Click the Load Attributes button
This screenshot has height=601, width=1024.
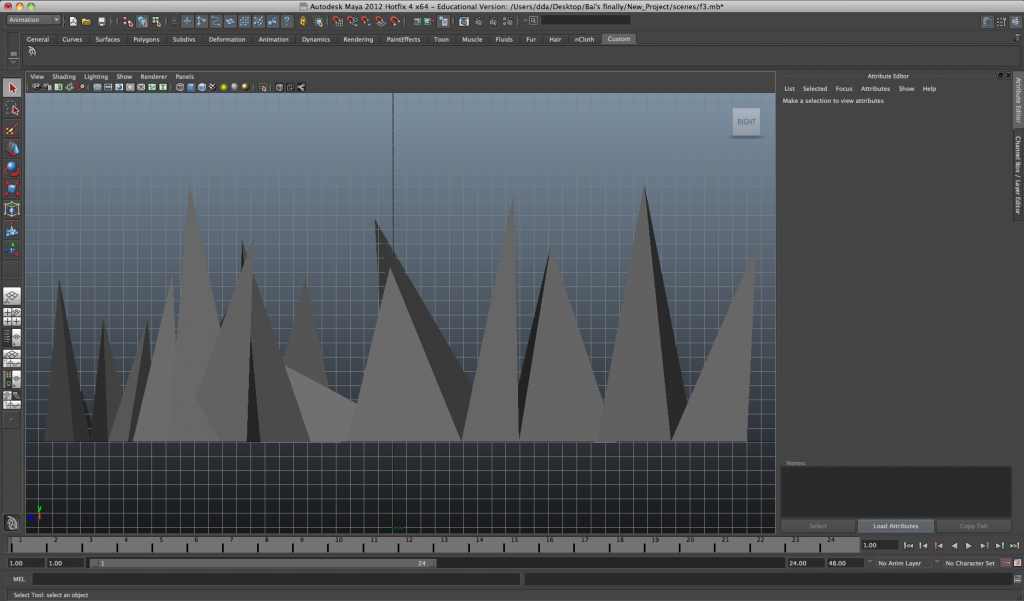point(895,526)
